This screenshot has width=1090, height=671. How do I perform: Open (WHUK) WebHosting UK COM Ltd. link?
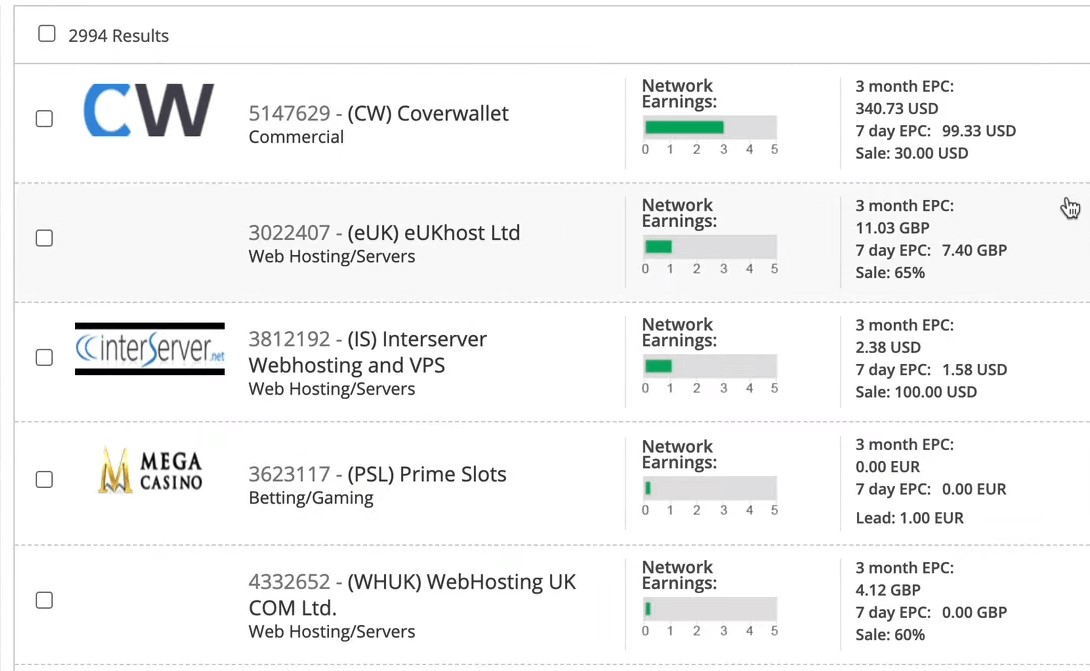pyautogui.click(x=412, y=595)
